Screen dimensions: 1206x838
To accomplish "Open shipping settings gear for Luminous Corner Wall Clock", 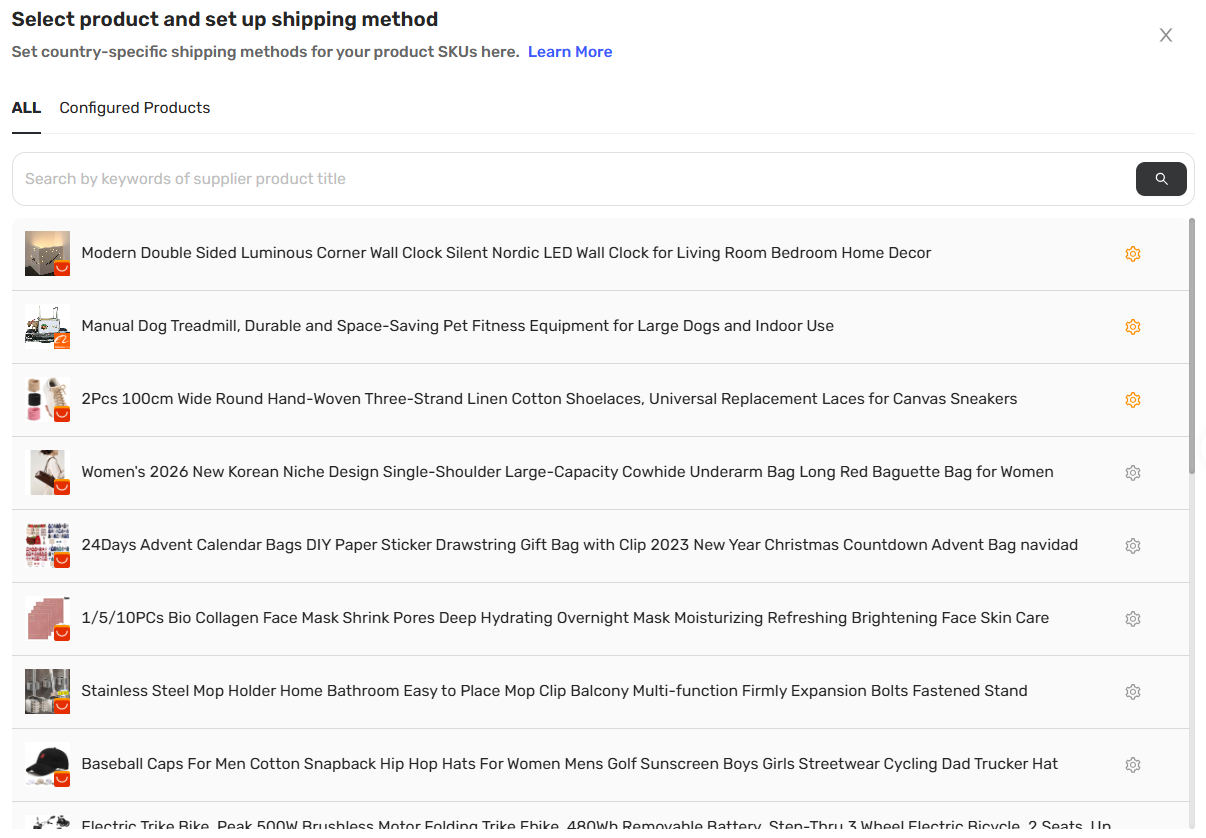I will [1133, 254].
